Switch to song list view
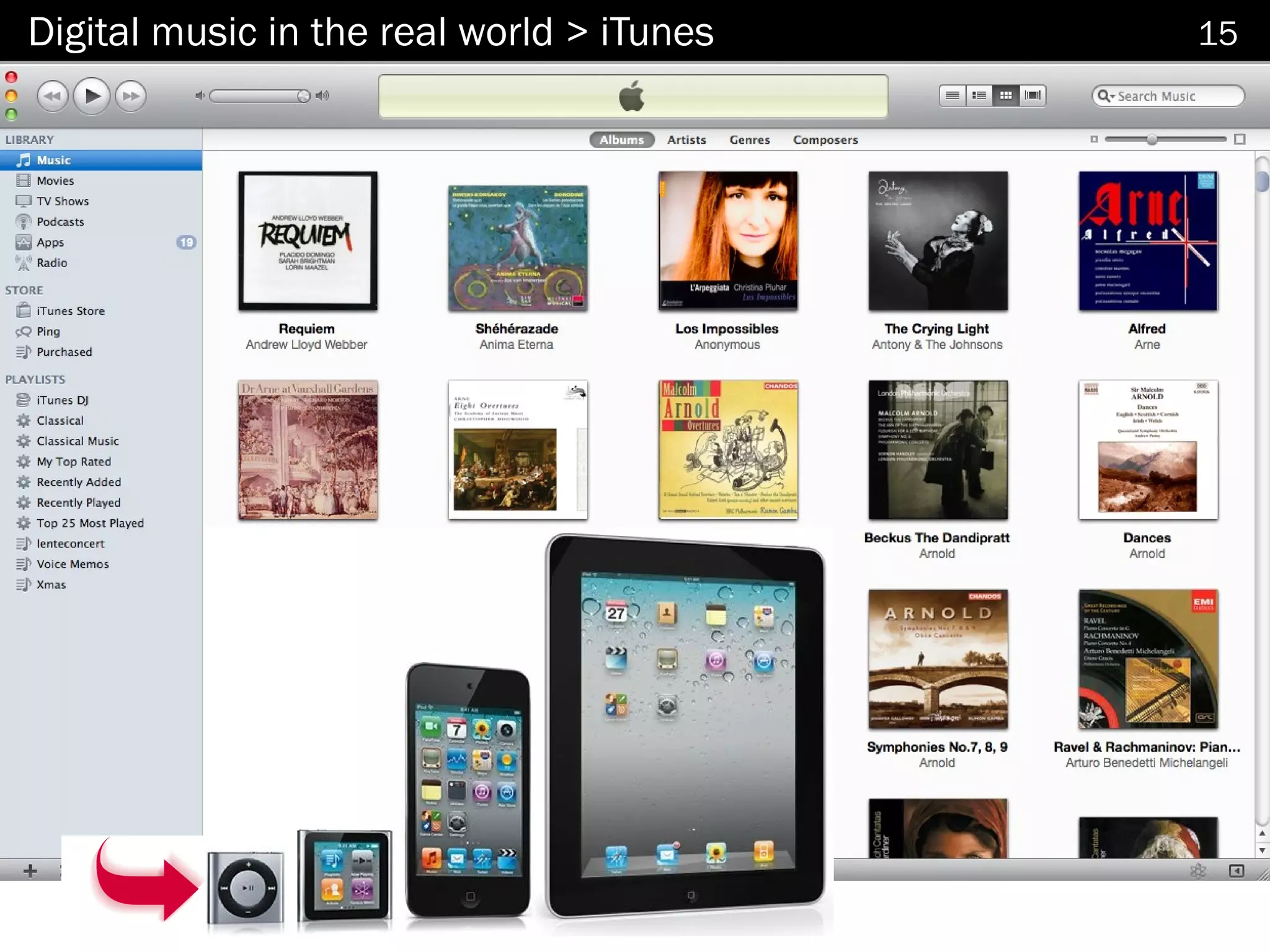The height and width of the screenshot is (952, 1270). 952,95
